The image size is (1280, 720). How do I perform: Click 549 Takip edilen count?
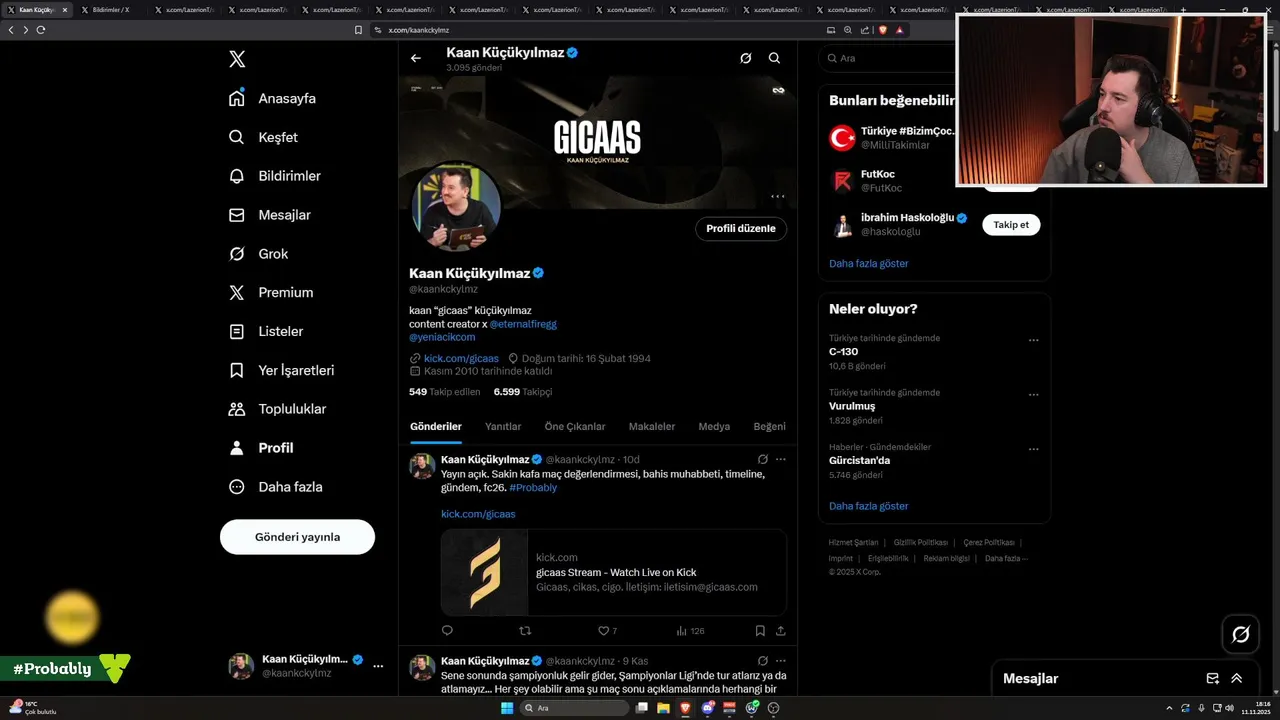coord(445,392)
